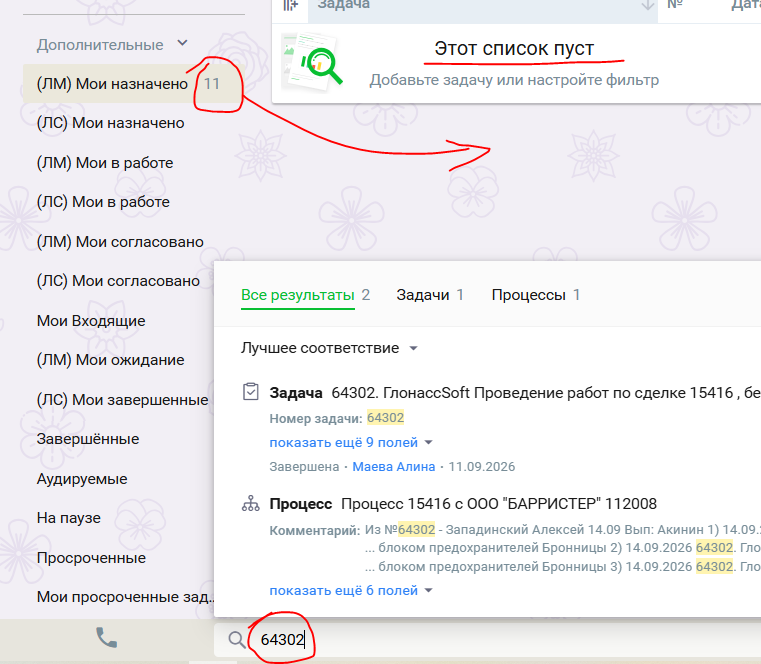
Task: Expand показать ещё 6 полей
Action: point(350,591)
